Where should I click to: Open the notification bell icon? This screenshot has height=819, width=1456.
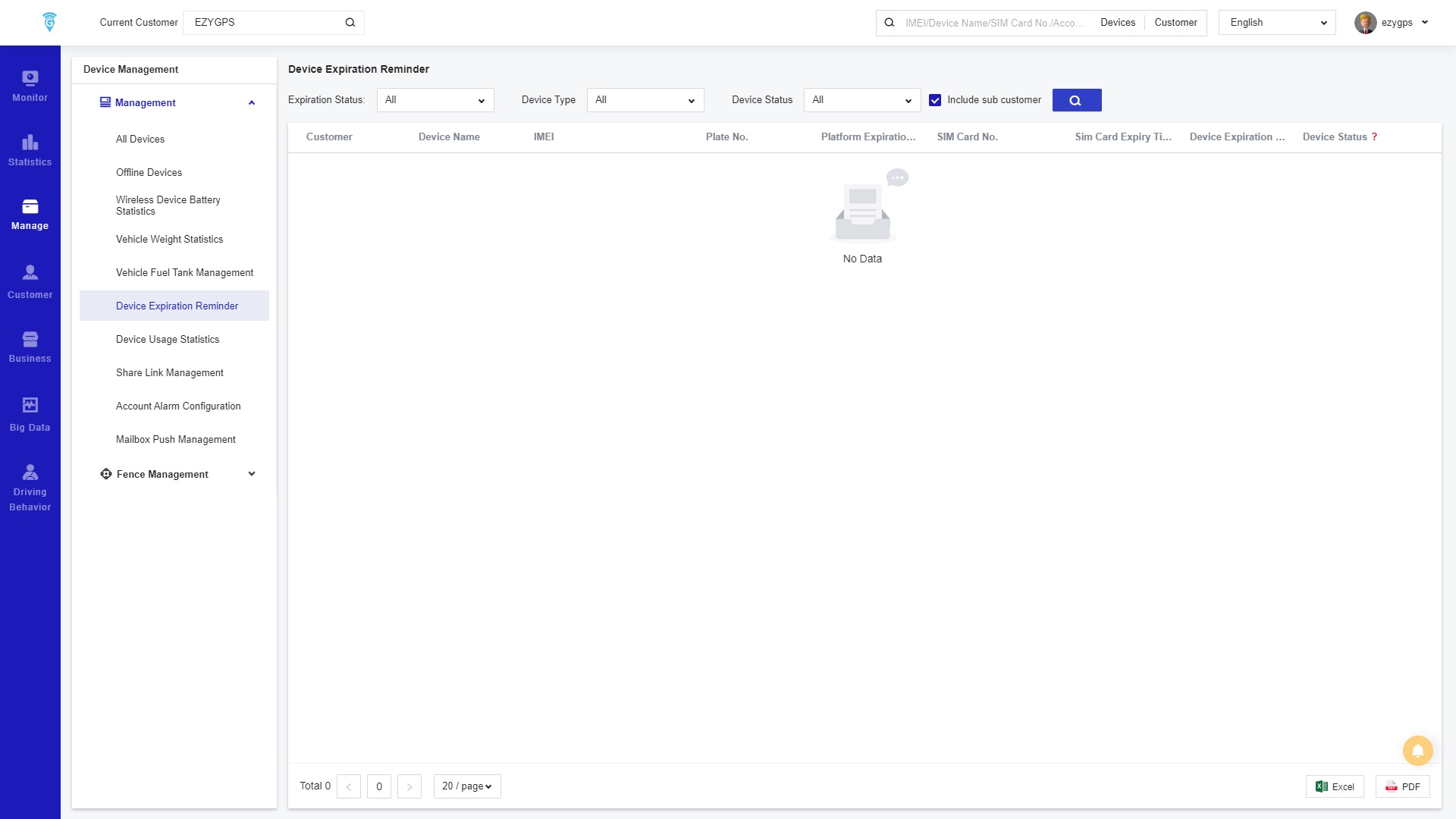[x=1417, y=751]
